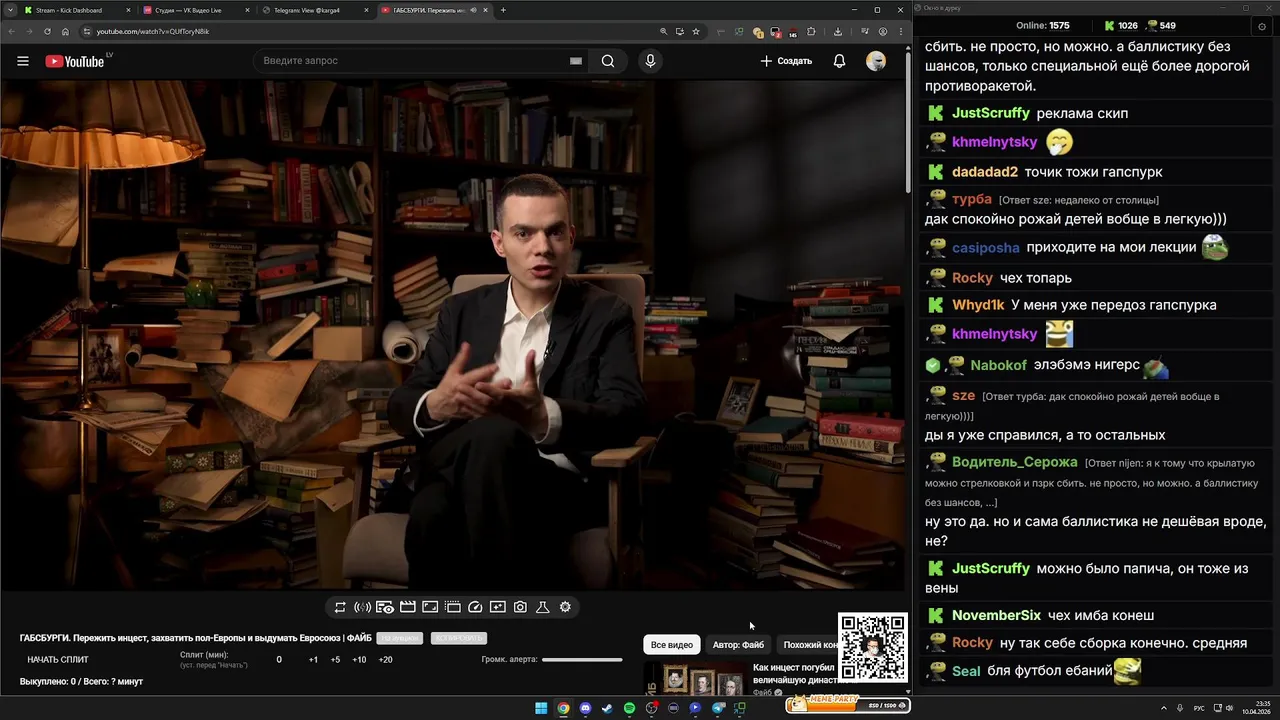Add +20 minutes to split
1280x720 pixels.
(x=385, y=660)
